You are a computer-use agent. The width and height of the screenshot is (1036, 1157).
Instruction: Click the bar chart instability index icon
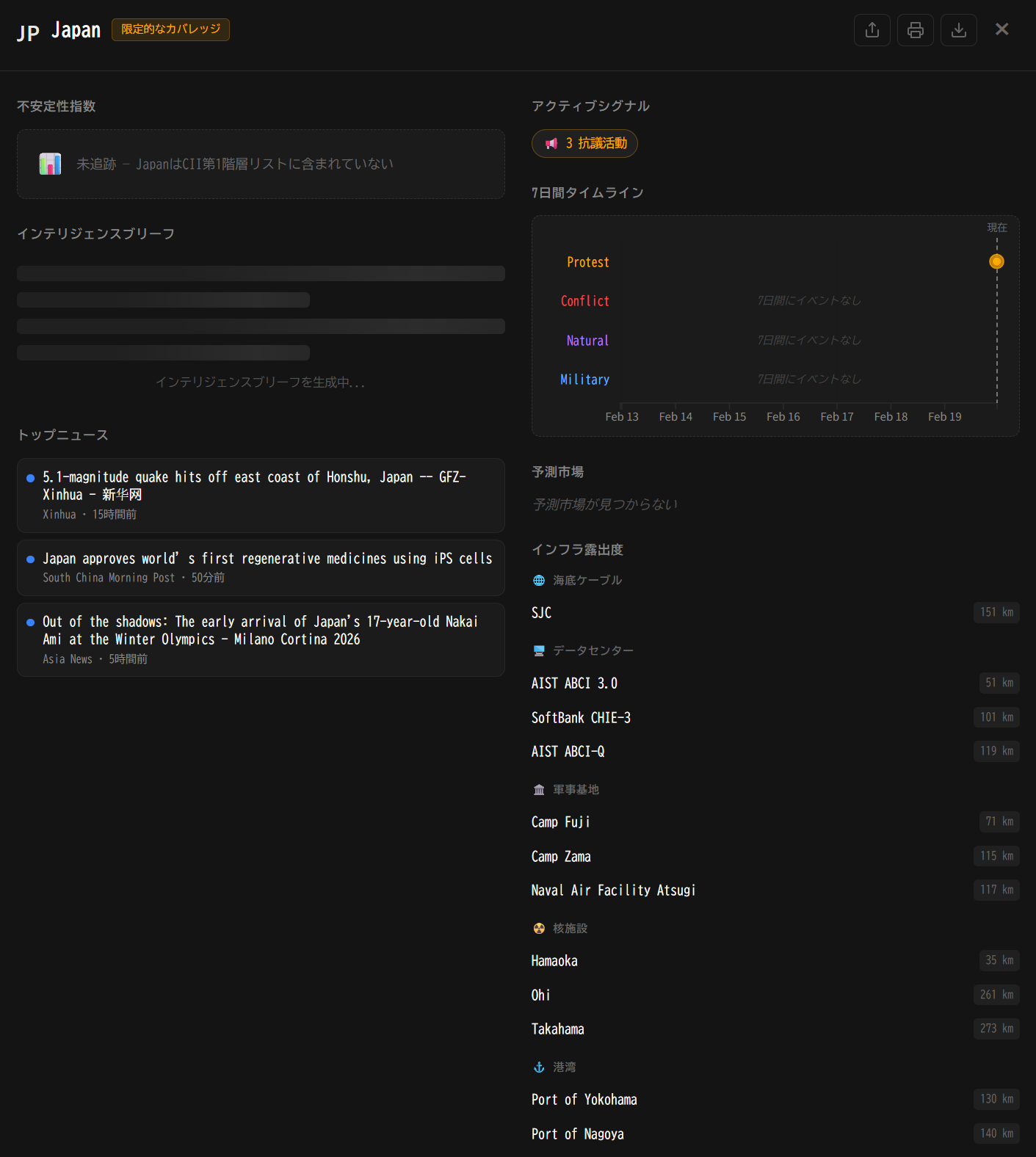pos(50,164)
